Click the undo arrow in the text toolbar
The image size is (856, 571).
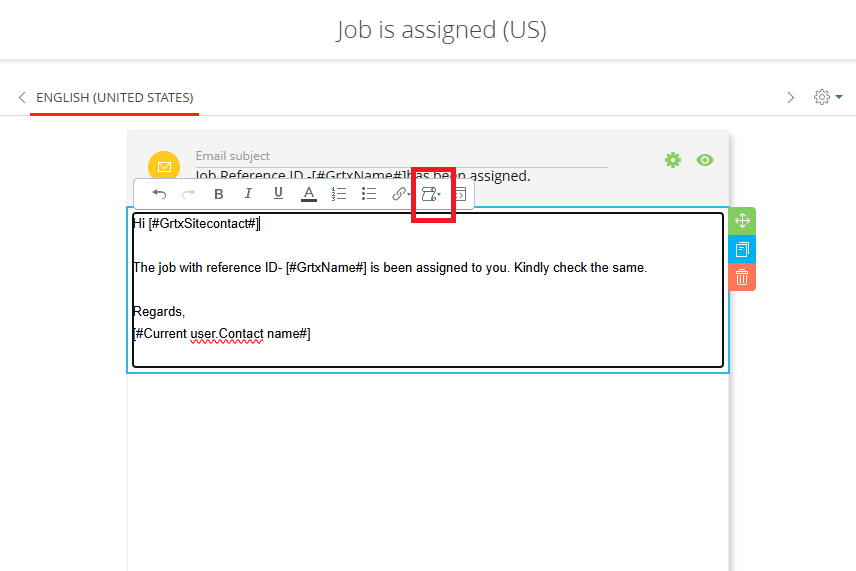[x=159, y=194]
